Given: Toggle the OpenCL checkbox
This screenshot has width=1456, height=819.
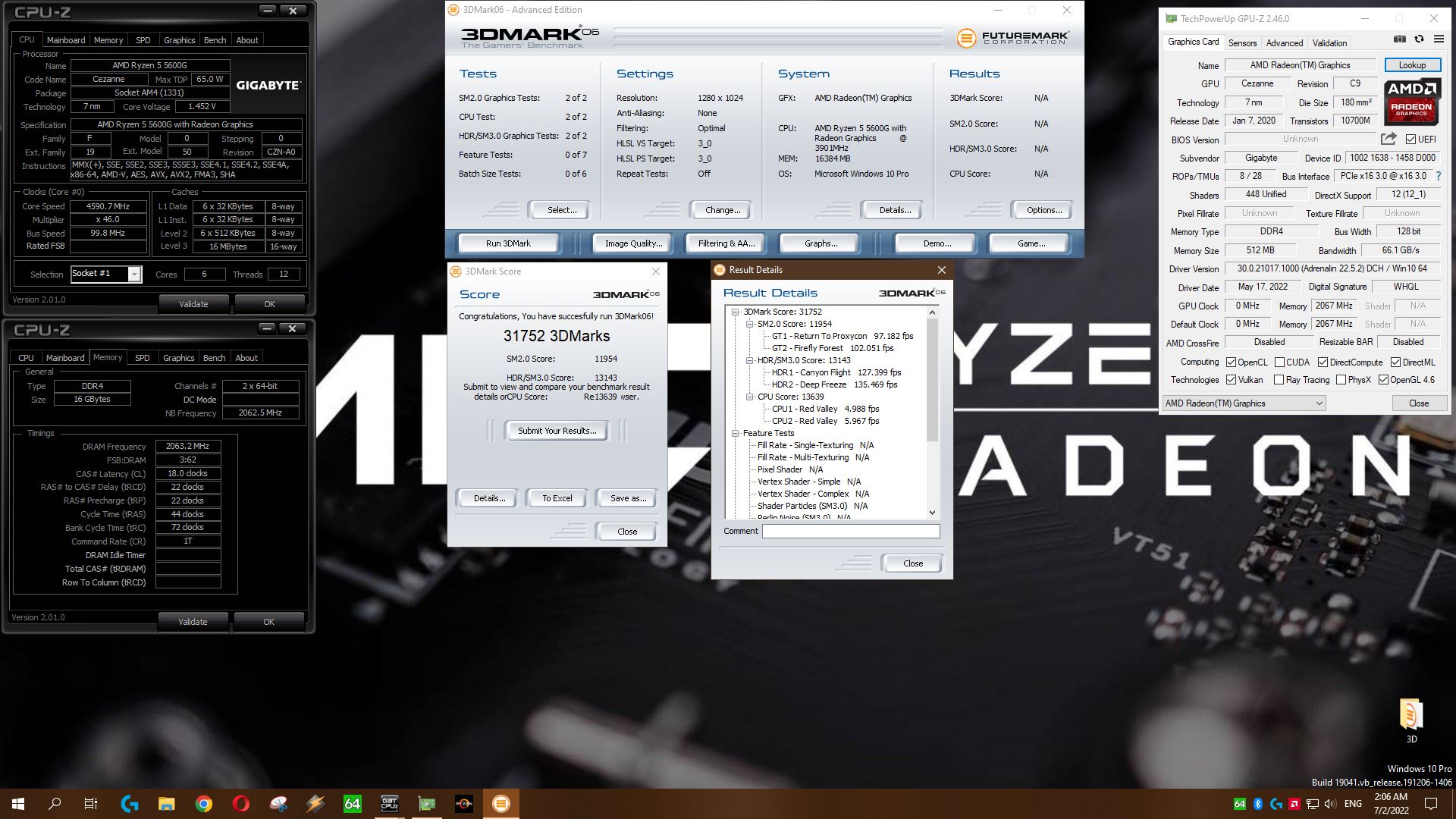Looking at the screenshot, I should [1232, 362].
